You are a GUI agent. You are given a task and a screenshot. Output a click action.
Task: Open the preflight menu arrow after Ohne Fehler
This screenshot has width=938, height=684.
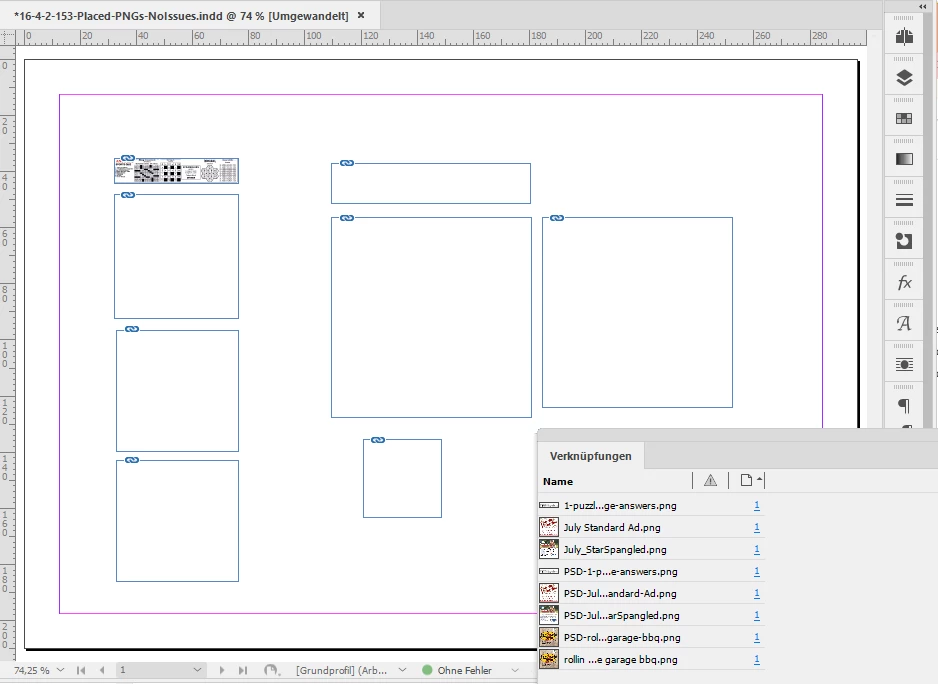pos(515,670)
